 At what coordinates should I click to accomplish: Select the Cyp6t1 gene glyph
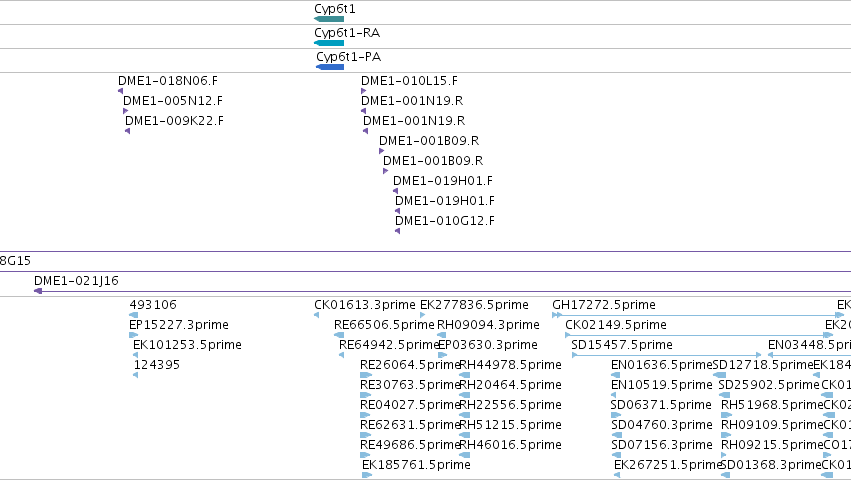329,19
